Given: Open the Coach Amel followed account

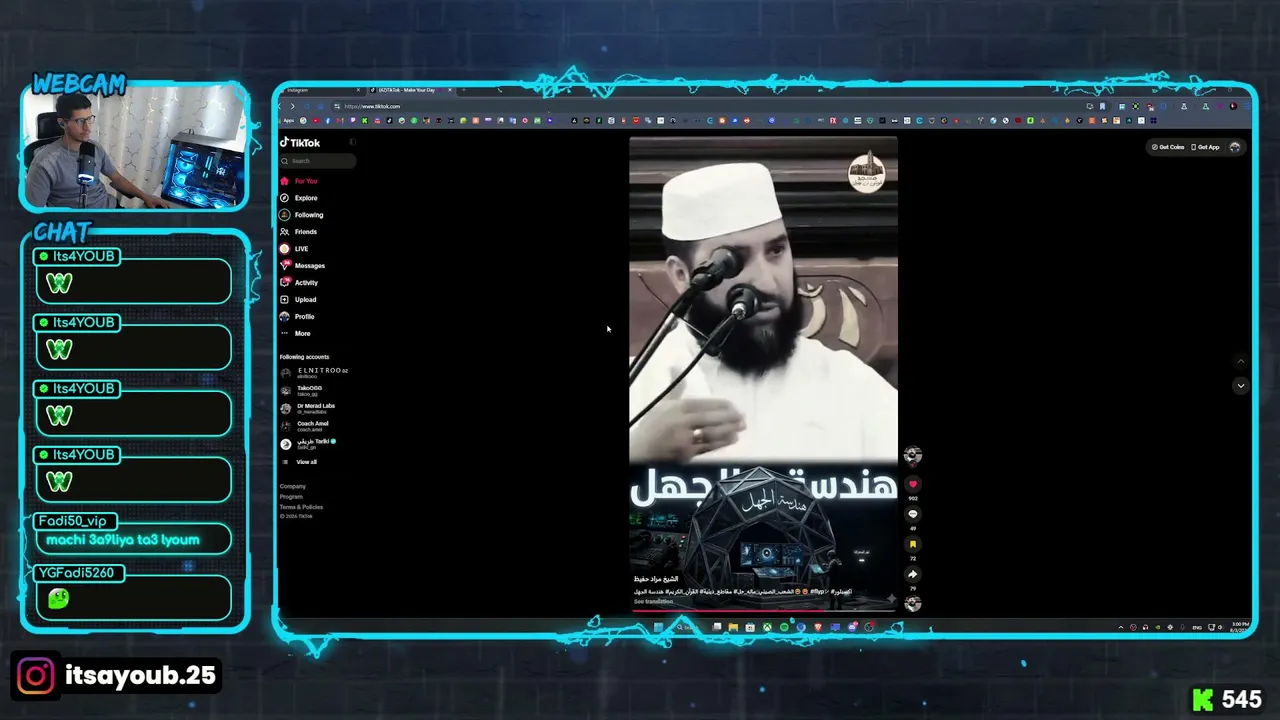Looking at the screenshot, I should tap(305, 425).
